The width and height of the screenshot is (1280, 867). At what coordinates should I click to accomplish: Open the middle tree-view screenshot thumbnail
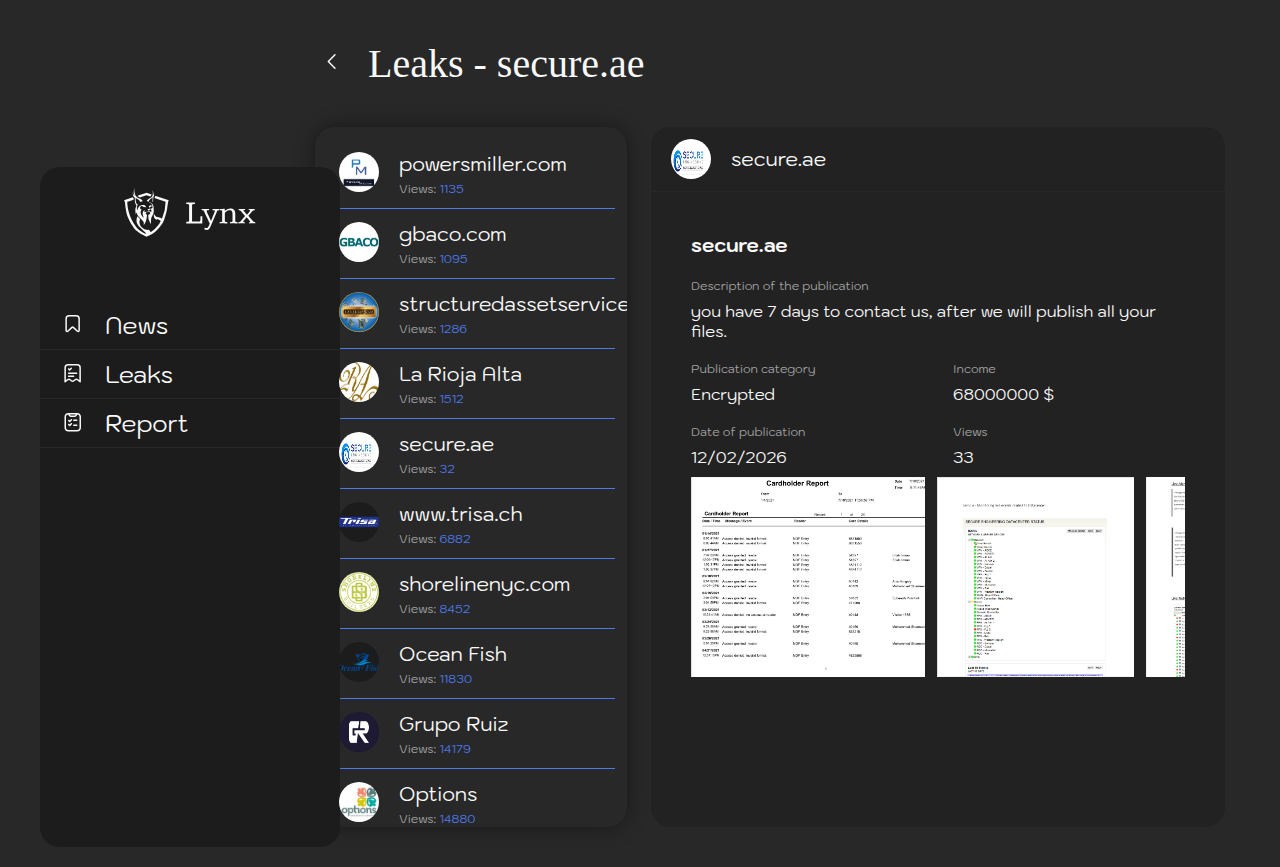pos(1035,577)
